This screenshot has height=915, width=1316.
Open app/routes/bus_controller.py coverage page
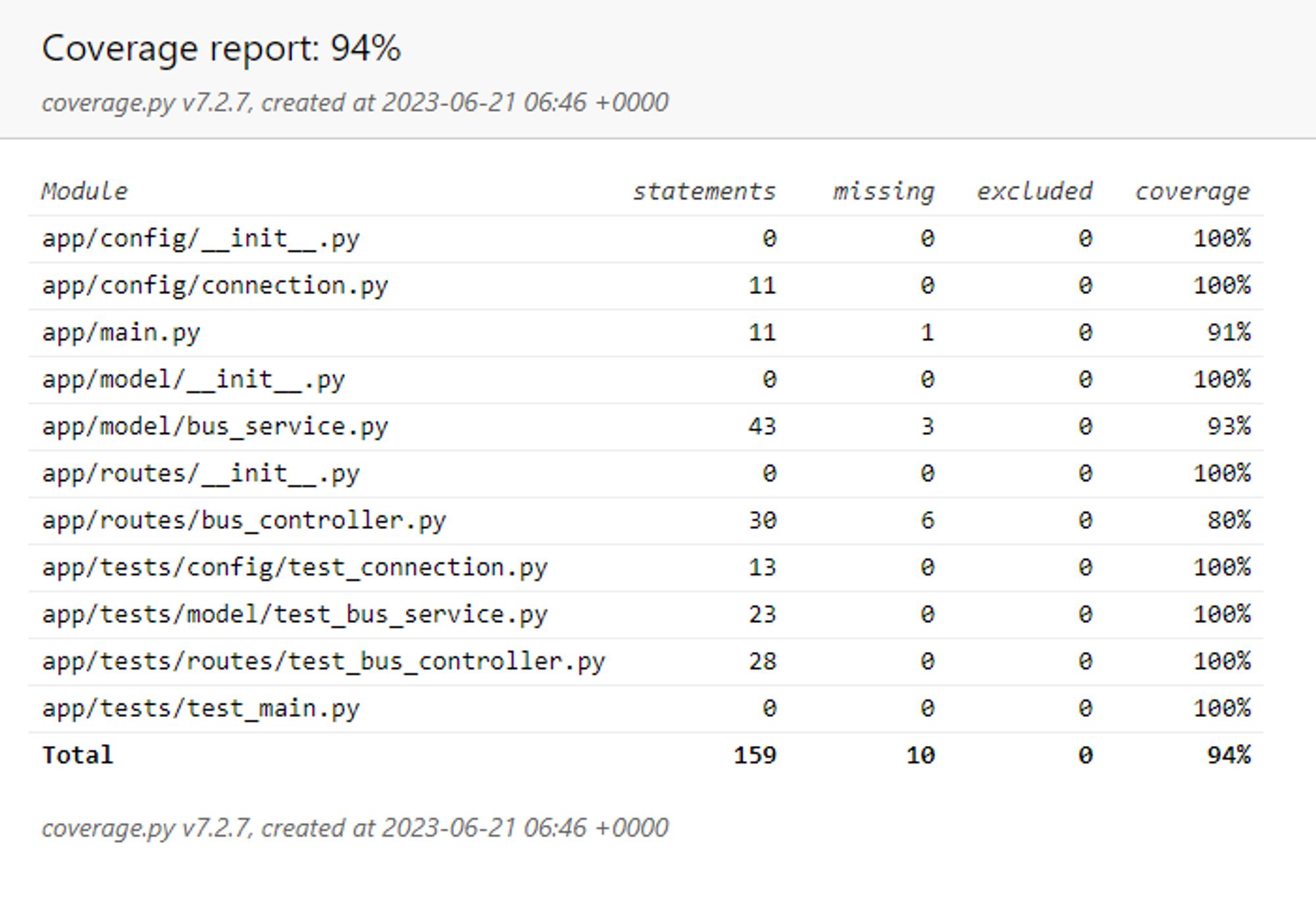click(x=243, y=520)
